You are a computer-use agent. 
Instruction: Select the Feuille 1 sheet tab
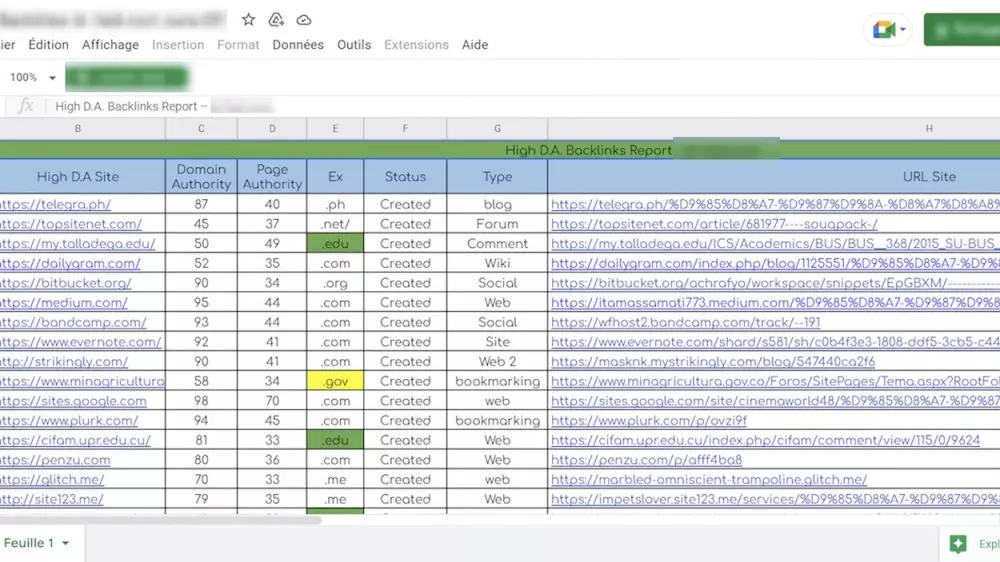[x=29, y=543]
